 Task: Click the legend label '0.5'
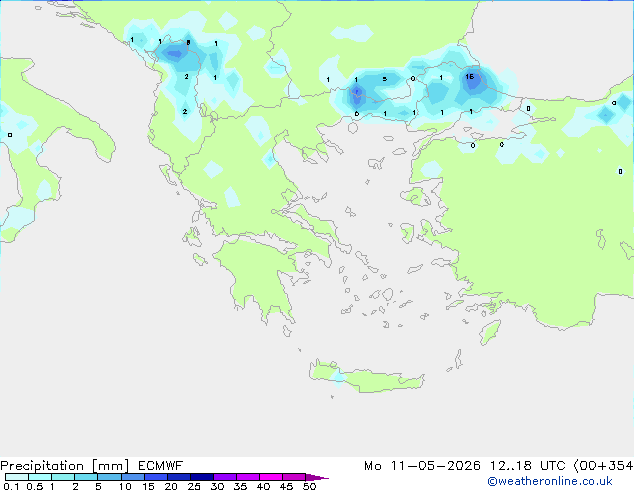tap(35, 486)
